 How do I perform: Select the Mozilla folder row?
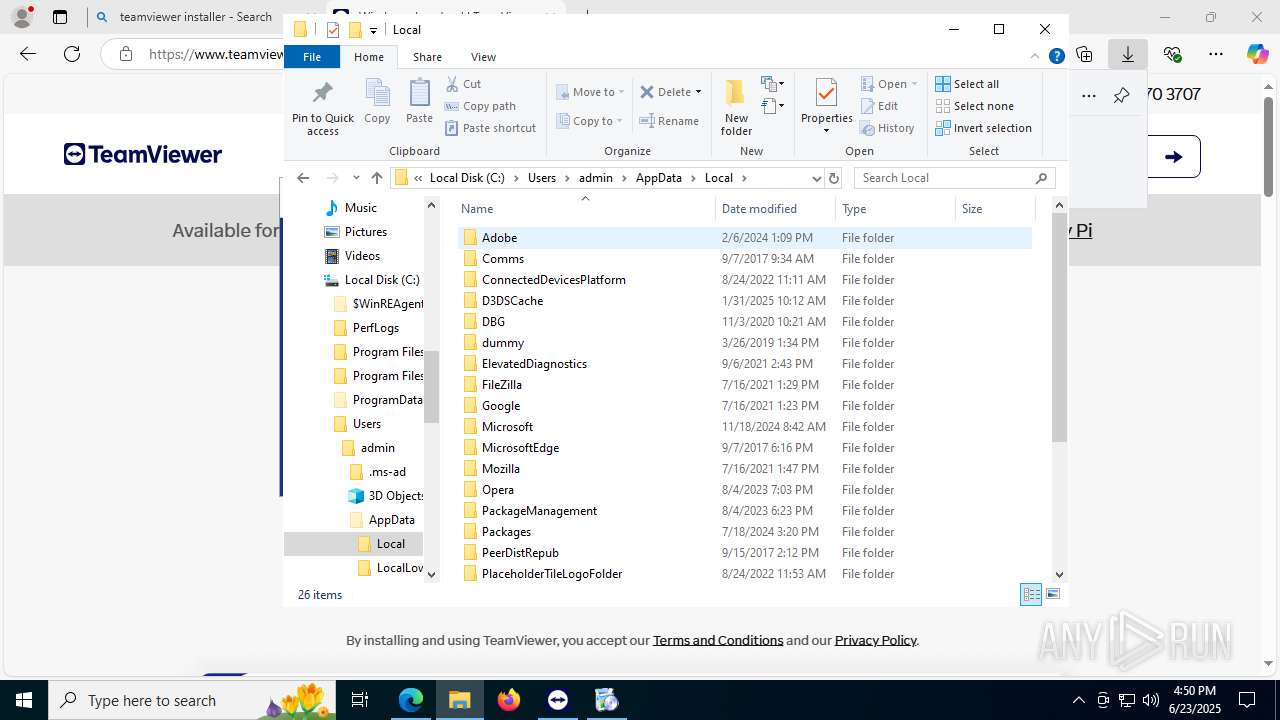pyautogui.click(x=745, y=469)
